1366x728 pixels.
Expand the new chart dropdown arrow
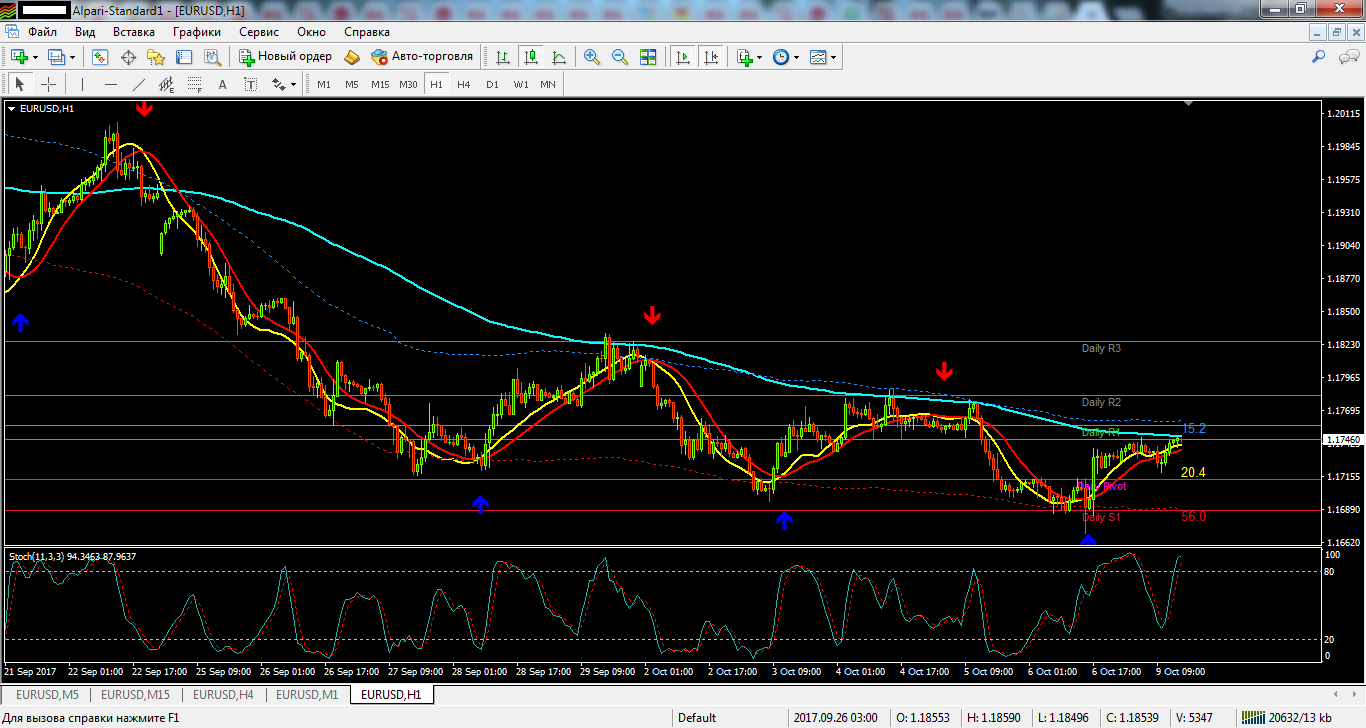coord(36,57)
